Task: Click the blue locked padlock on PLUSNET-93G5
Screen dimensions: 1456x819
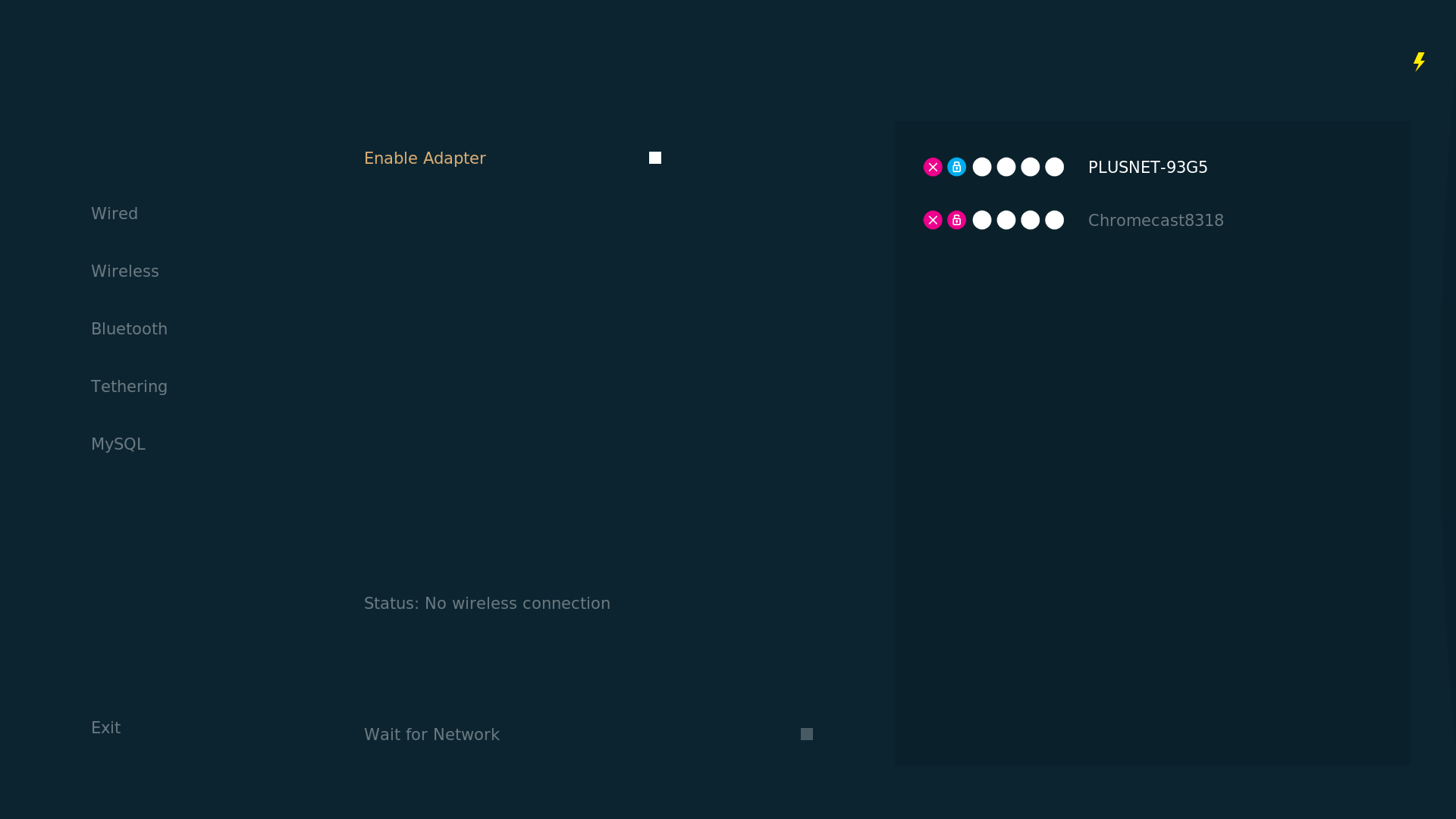Action: [957, 167]
